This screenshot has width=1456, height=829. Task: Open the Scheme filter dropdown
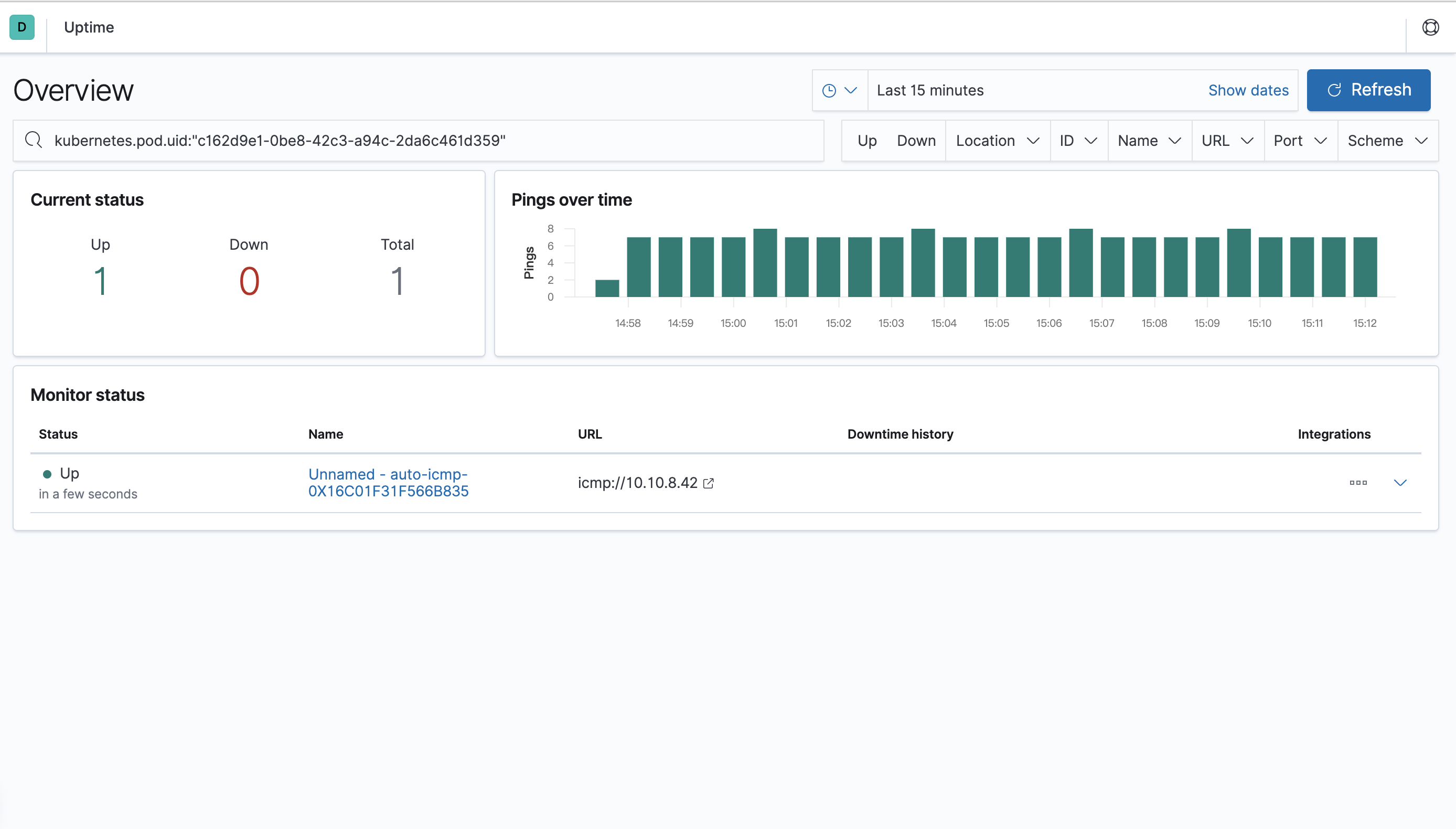(x=1387, y=141)
